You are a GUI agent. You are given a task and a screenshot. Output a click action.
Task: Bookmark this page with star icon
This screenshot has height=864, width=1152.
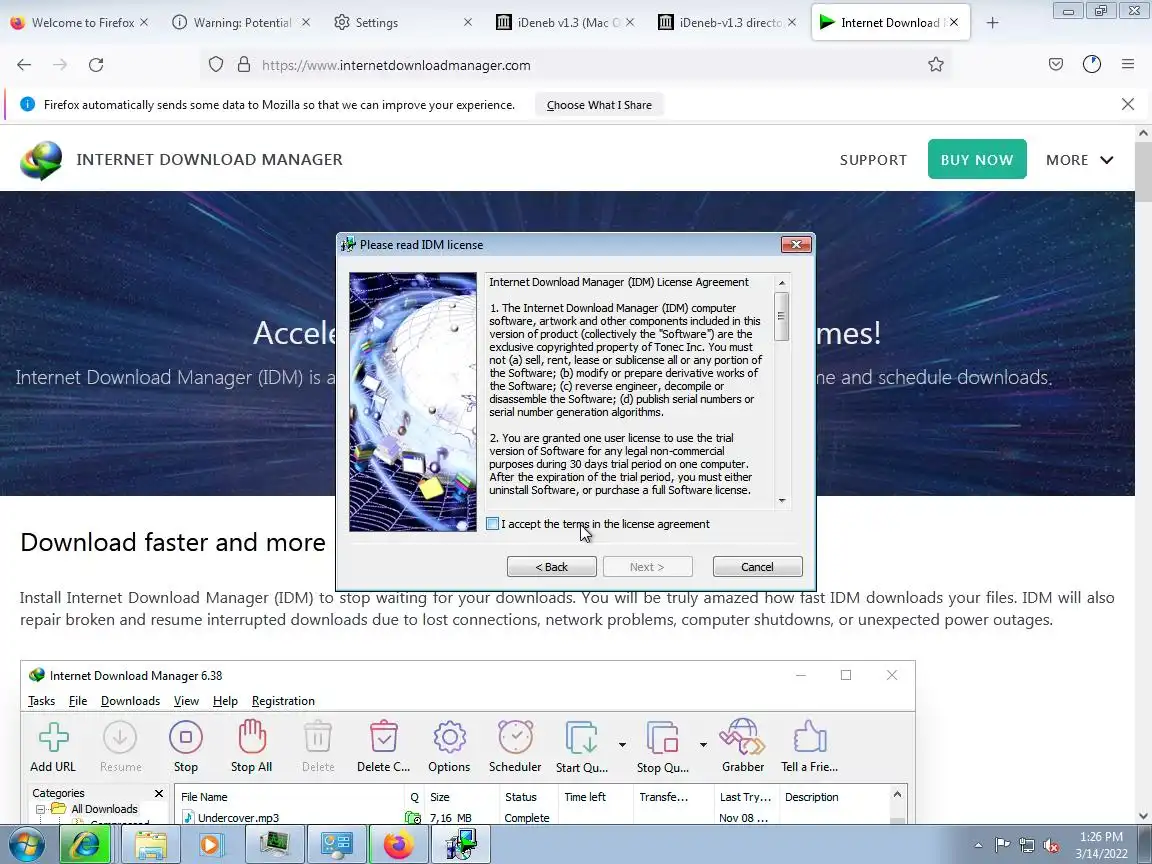pos(935,65)
